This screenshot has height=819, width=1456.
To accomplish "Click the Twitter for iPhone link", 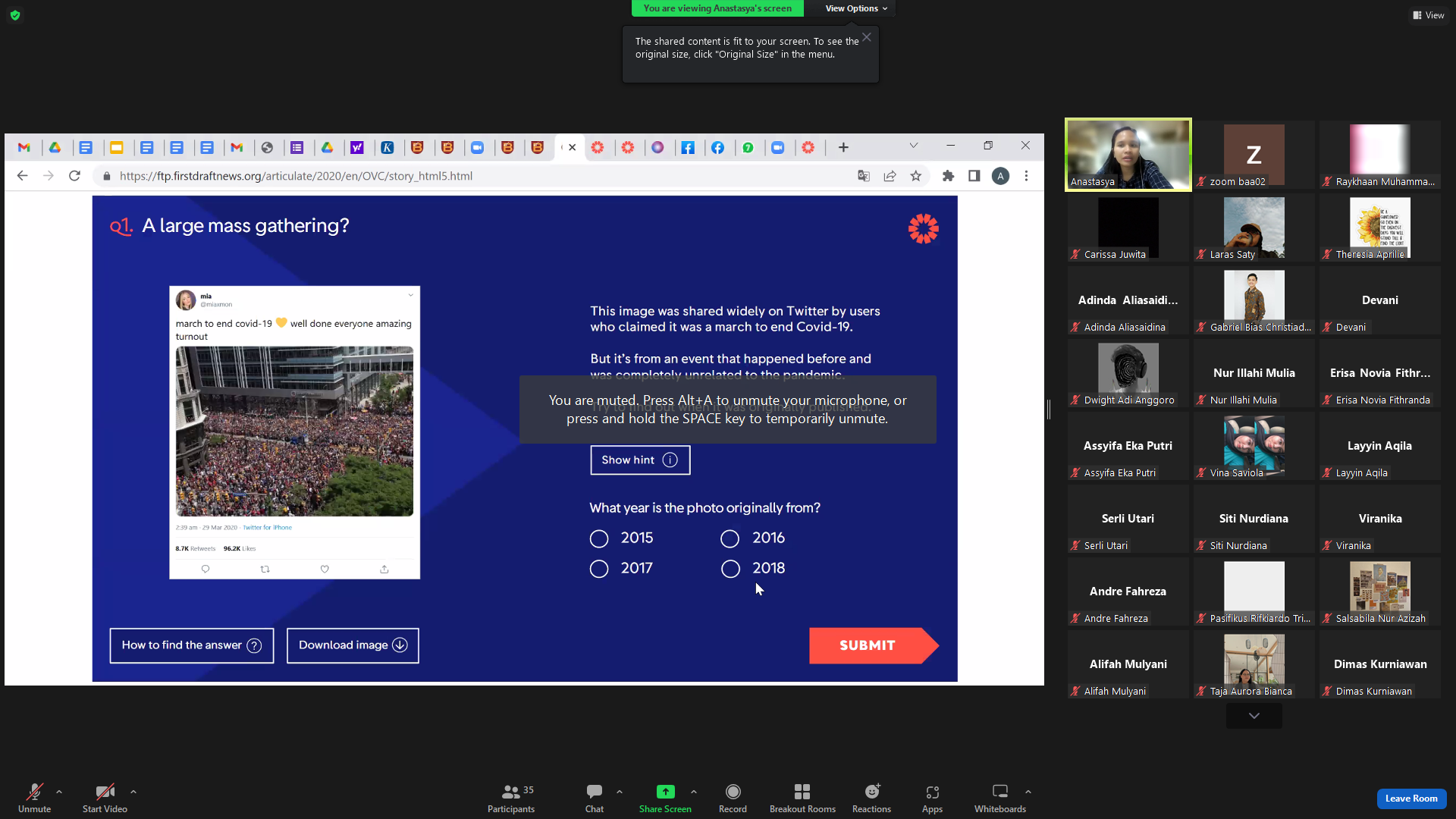I will tap(267, 528).
